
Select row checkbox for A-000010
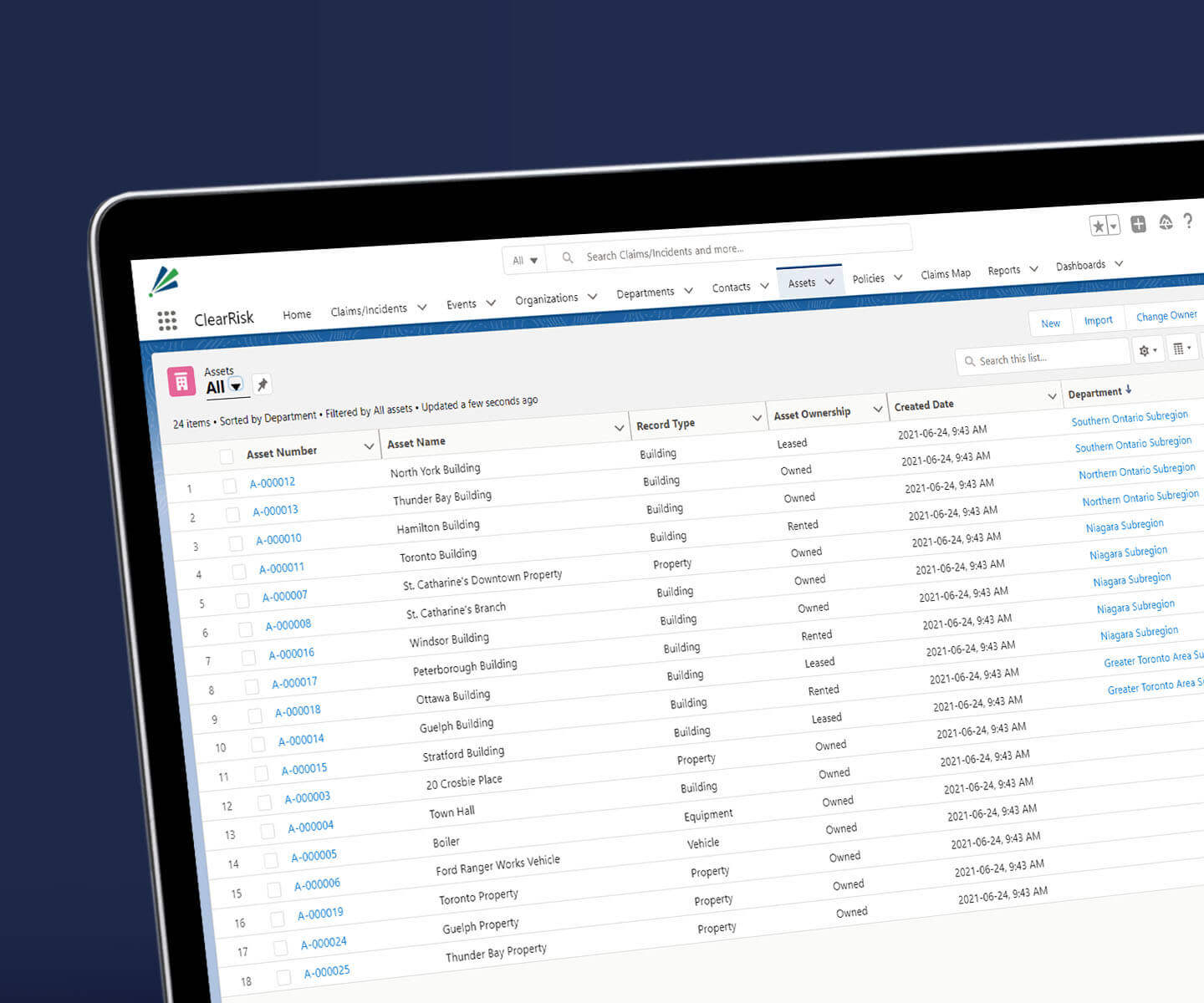click(x=236, y=543)
